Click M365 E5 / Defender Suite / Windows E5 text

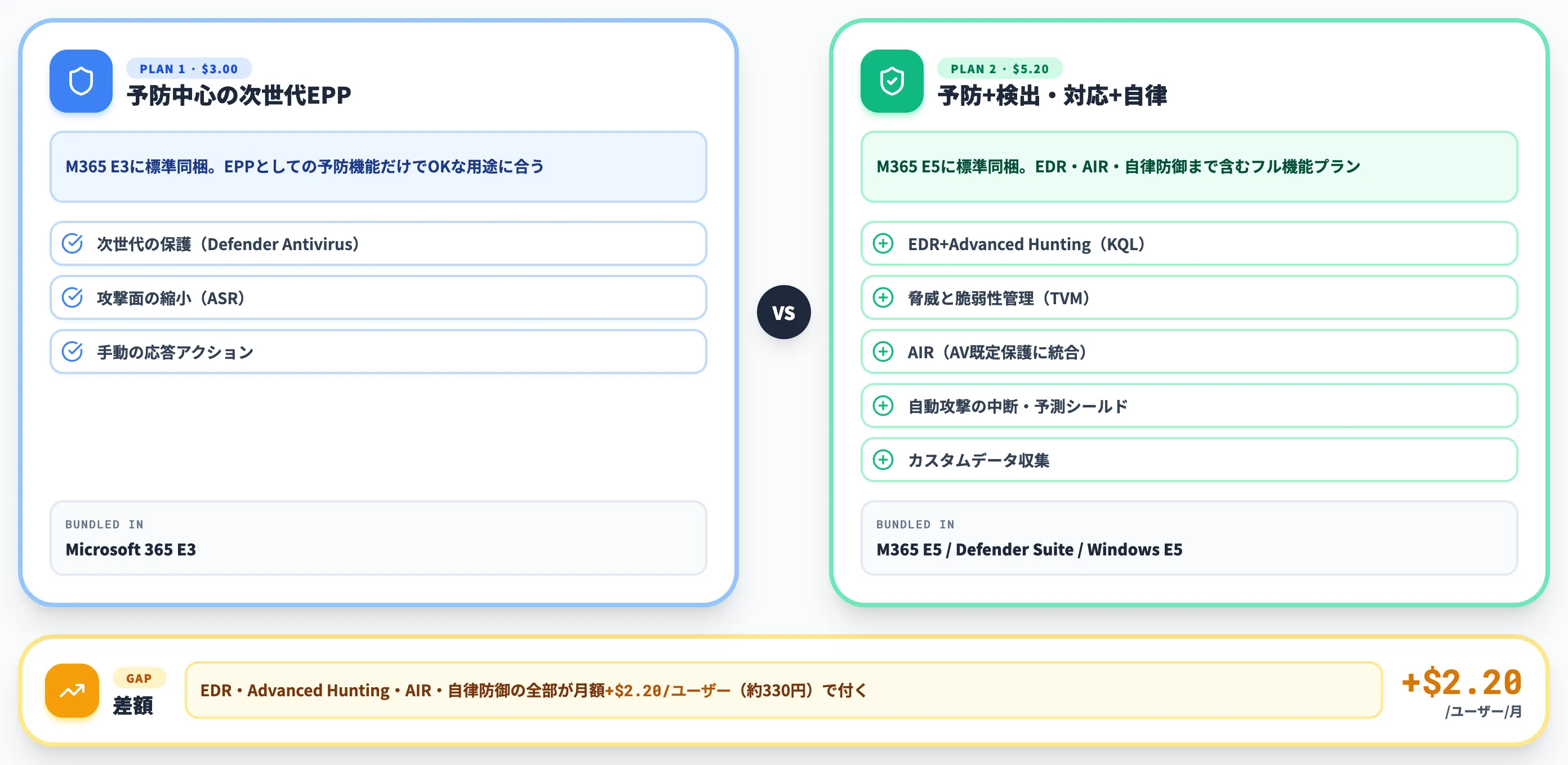tap(1030, 550)
